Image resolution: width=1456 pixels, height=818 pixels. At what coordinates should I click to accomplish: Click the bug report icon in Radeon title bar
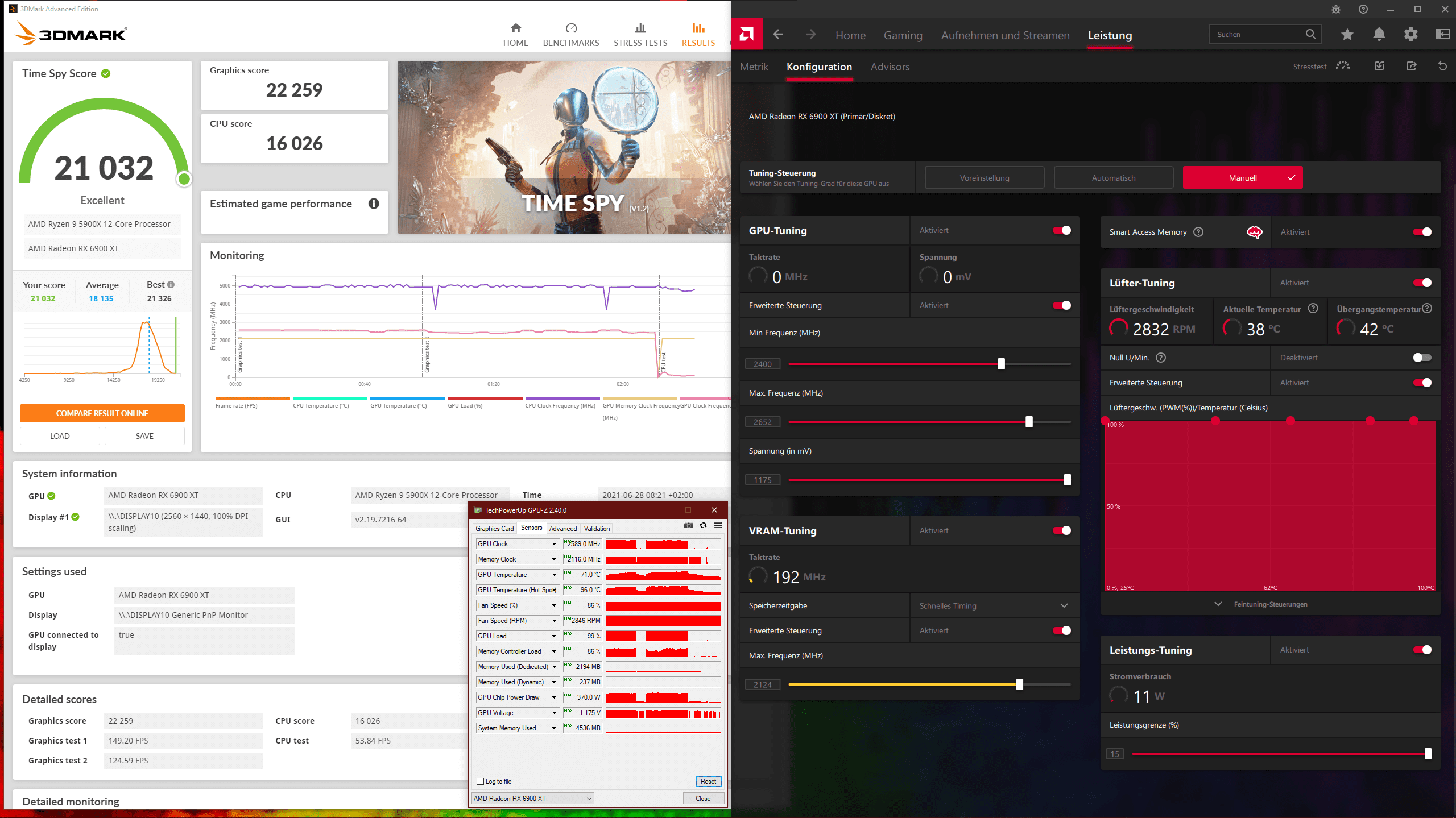[x=1336, y=9]
